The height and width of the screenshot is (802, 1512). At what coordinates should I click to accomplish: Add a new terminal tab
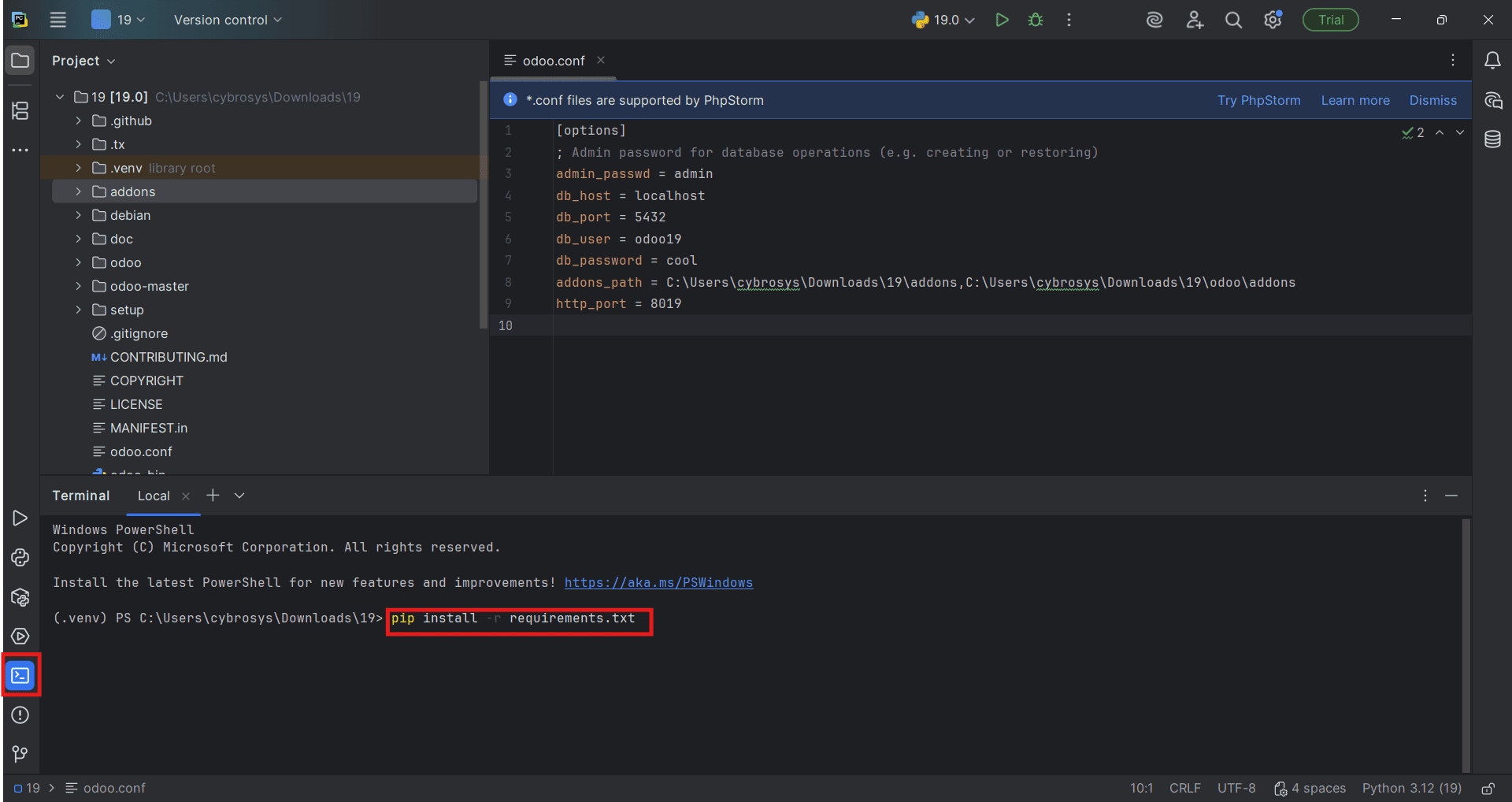213,496
